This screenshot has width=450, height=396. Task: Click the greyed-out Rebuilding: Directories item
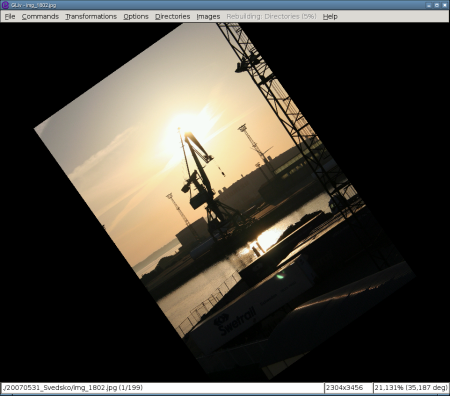(271, 16)
